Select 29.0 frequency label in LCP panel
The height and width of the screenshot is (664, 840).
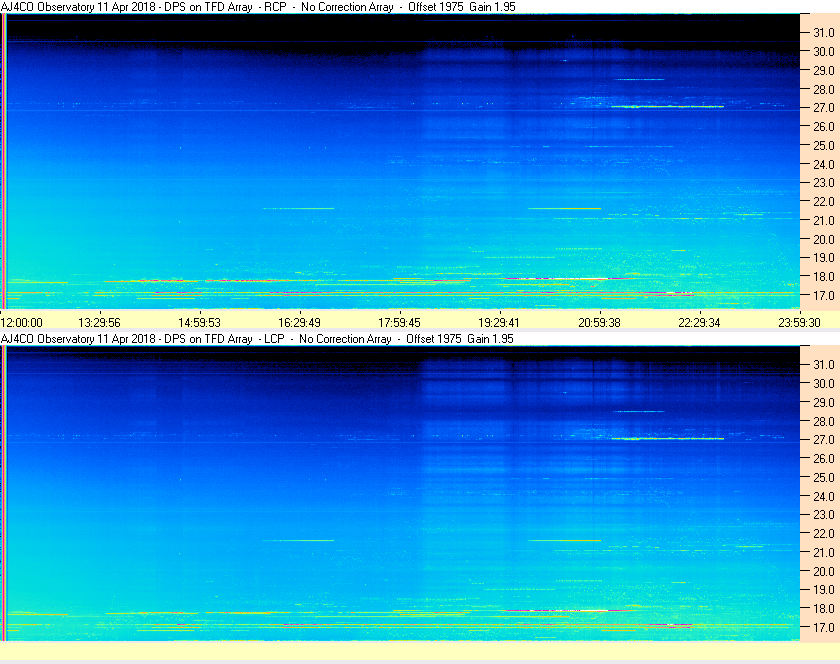click(824, 402)
